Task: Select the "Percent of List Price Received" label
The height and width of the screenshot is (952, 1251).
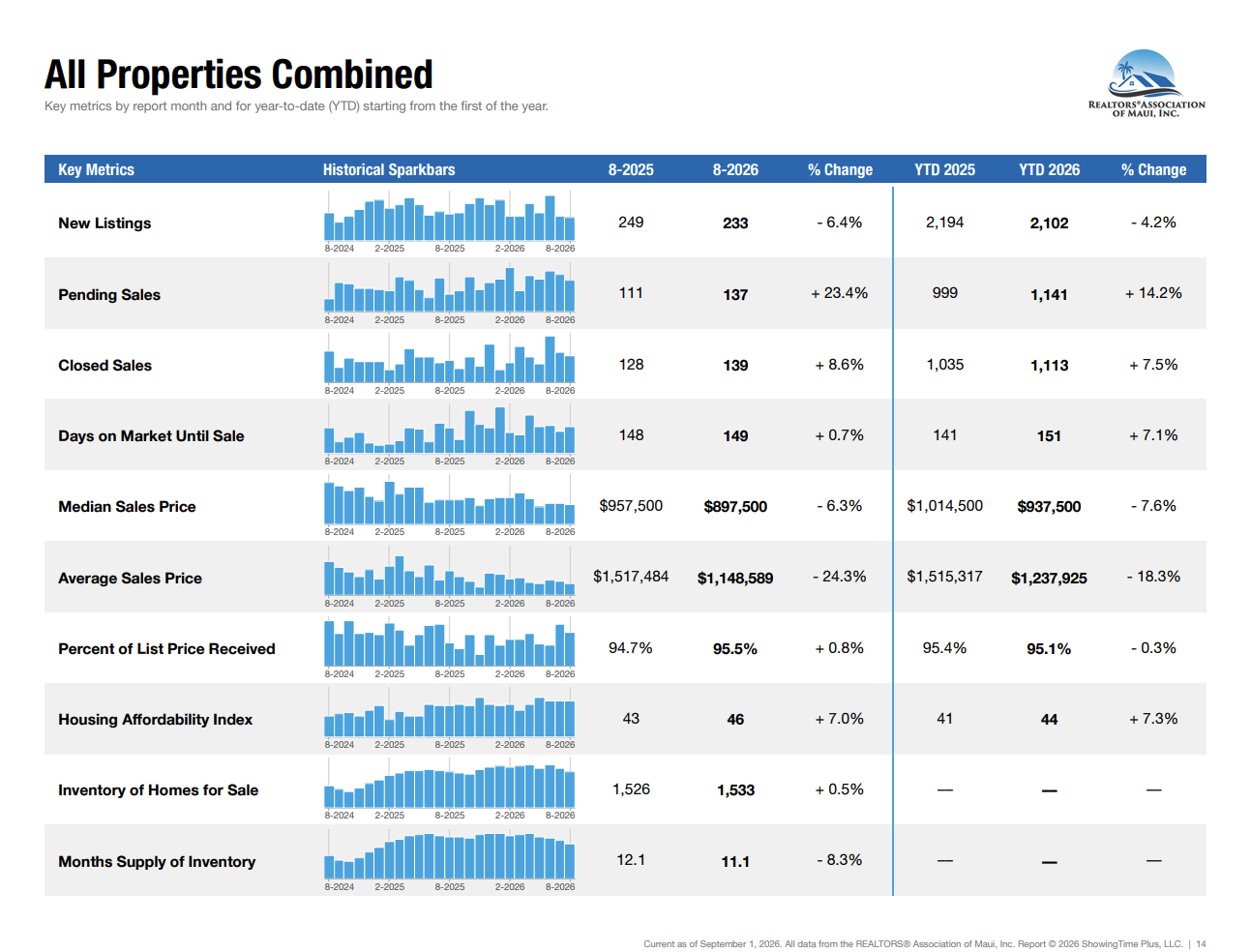Action: [x=166, y=649]
